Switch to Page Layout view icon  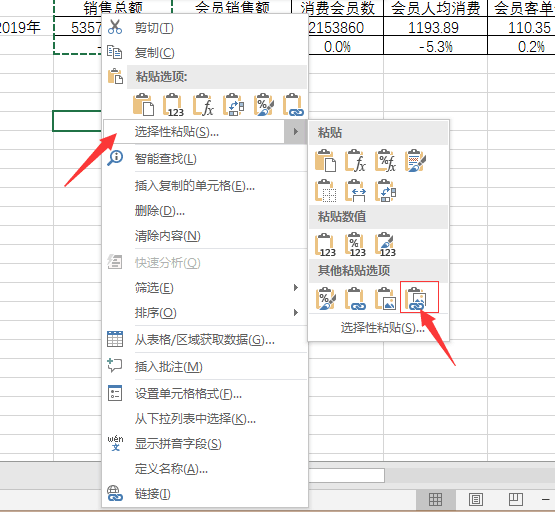pos(475,500)
